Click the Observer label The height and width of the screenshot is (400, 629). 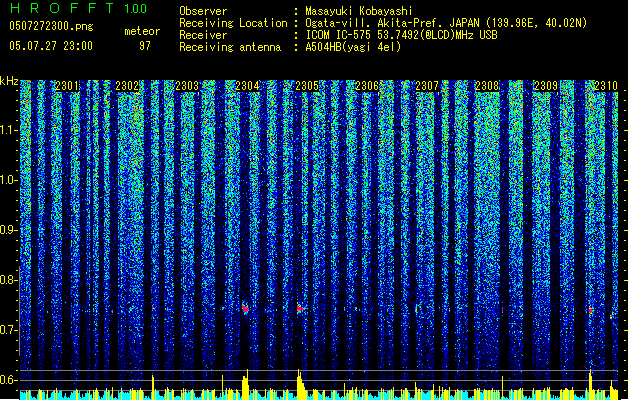pyautogui.click(x=203, y=11)
